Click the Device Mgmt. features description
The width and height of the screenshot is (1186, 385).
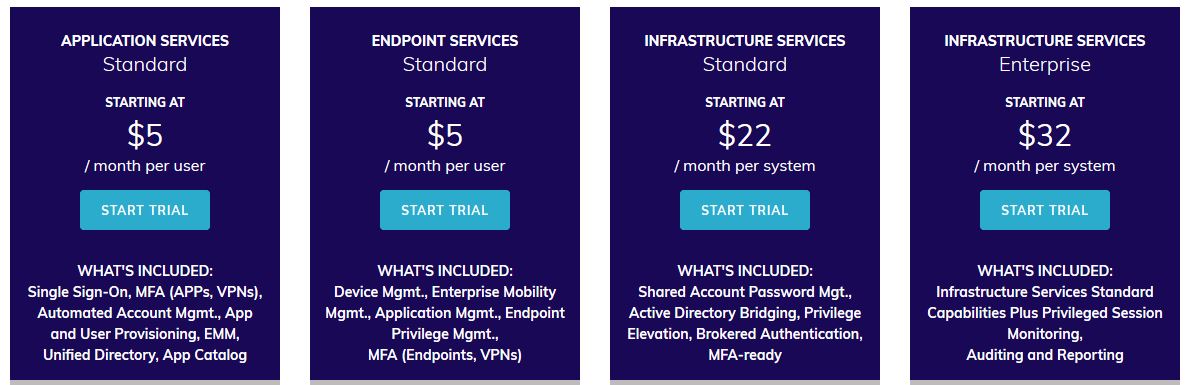pyautogui.click(x=445, y=323)
